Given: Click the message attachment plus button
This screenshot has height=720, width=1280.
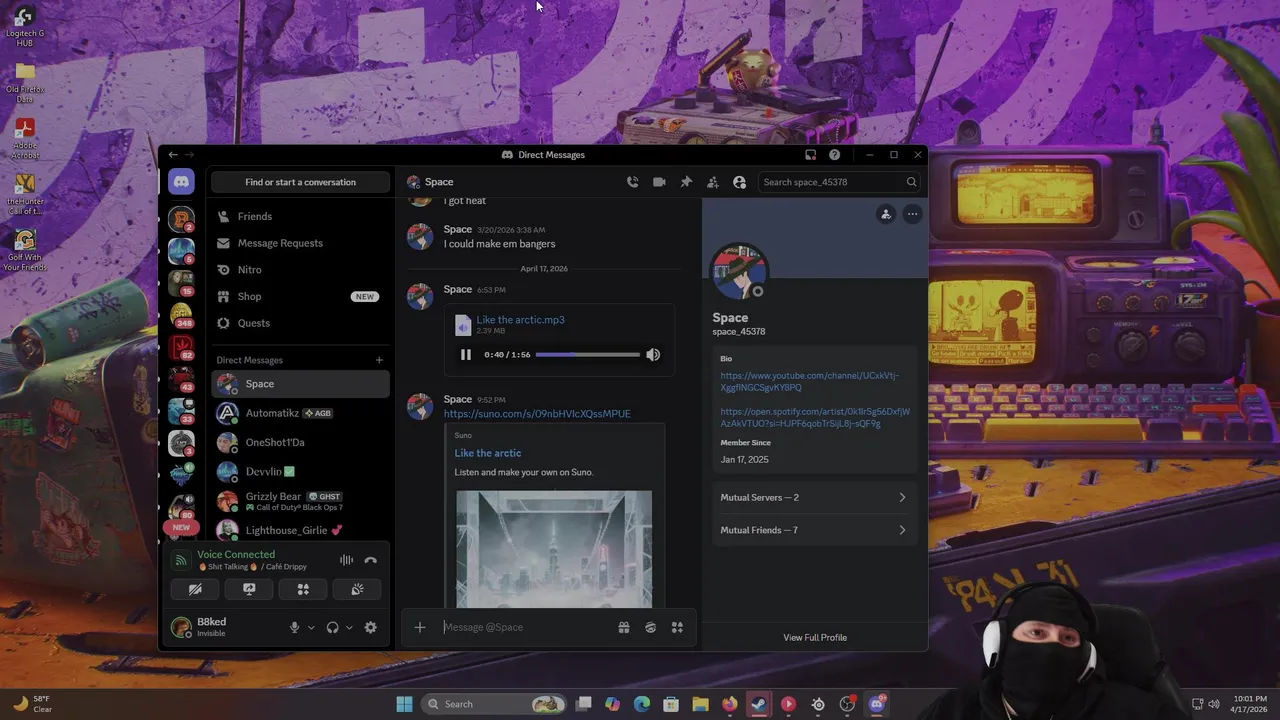Looking at the screenshot, I should (420, 627).
